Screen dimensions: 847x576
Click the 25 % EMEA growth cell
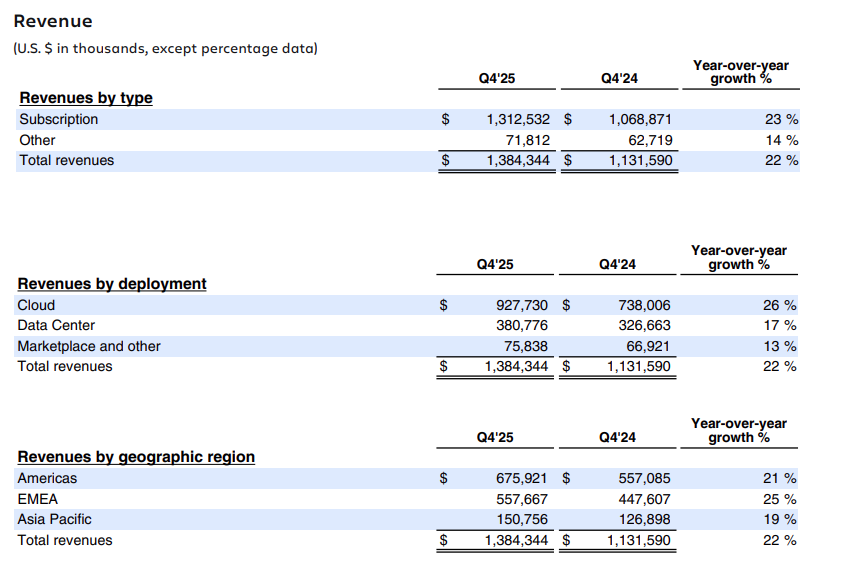(x=779, y=499)
